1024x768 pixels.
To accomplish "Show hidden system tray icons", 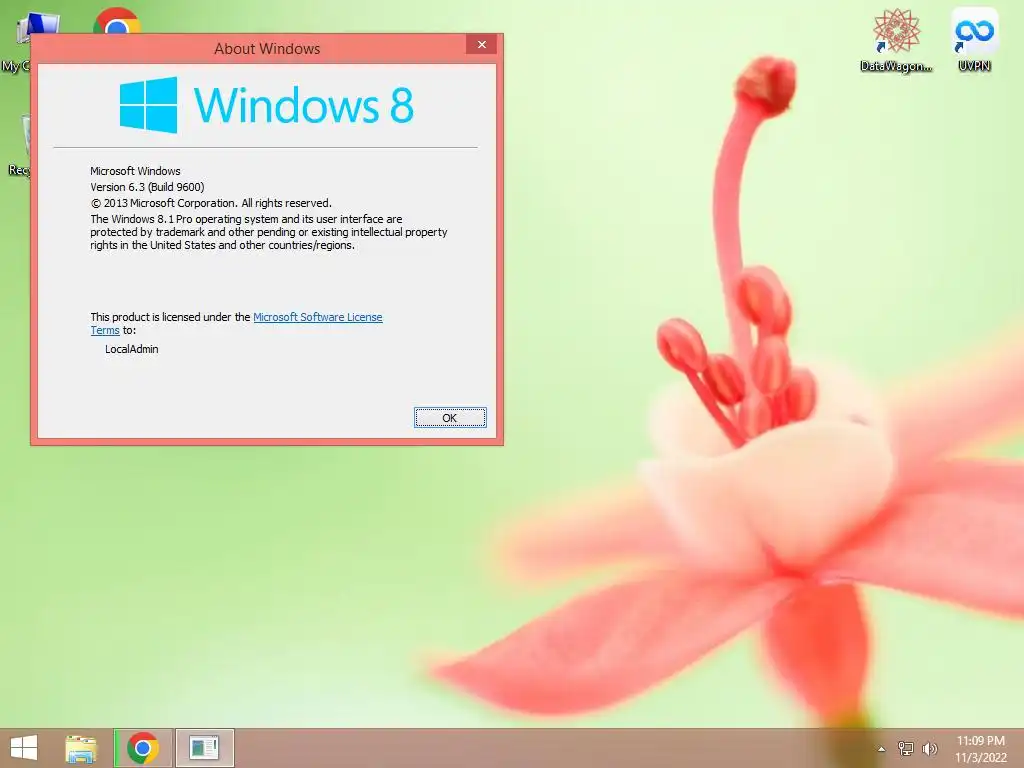I will pos(882,749).
